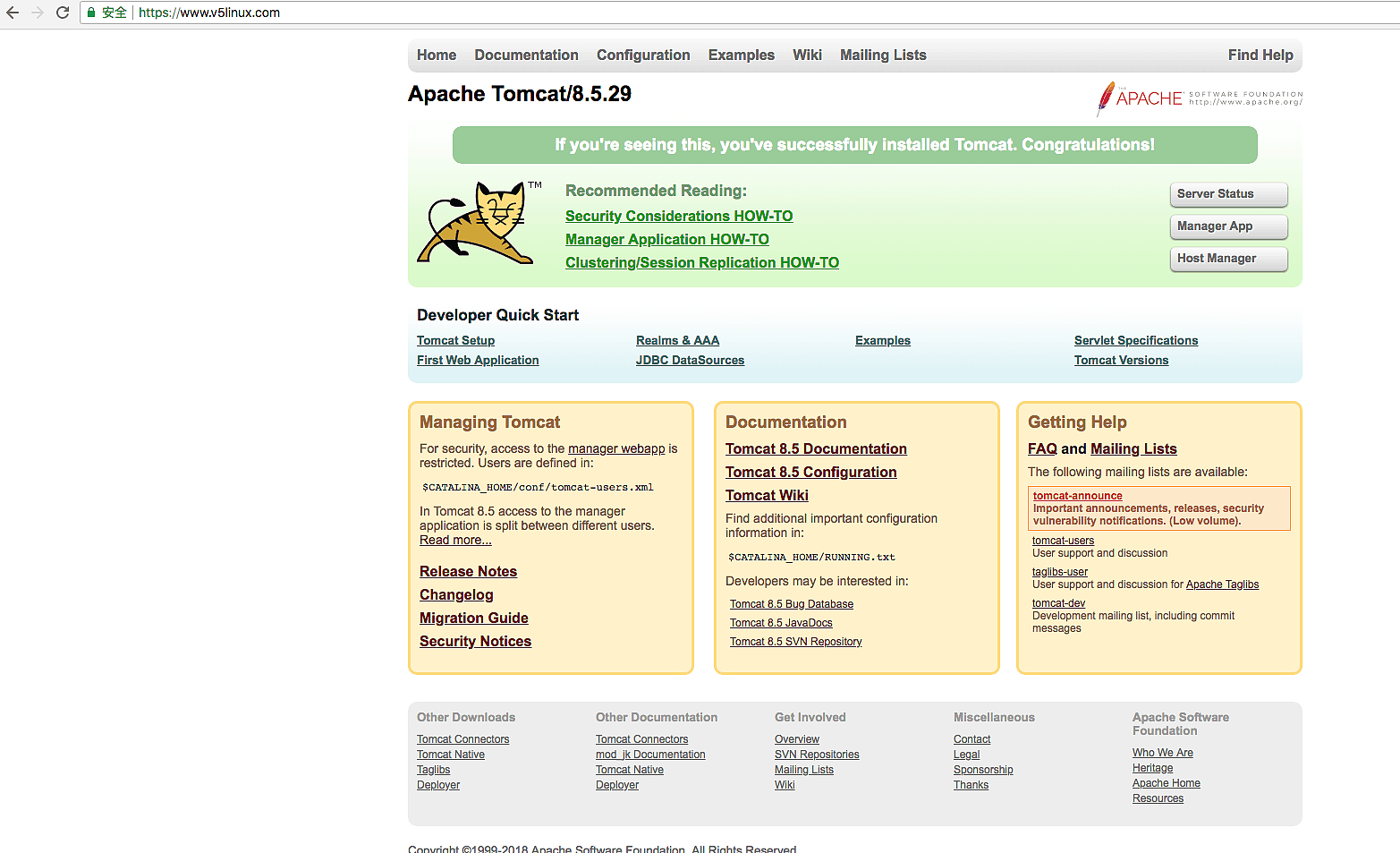1400x853 pixels.
Task: Open Tomcat 8.5 Bug Database link
Action: (791, 605)
